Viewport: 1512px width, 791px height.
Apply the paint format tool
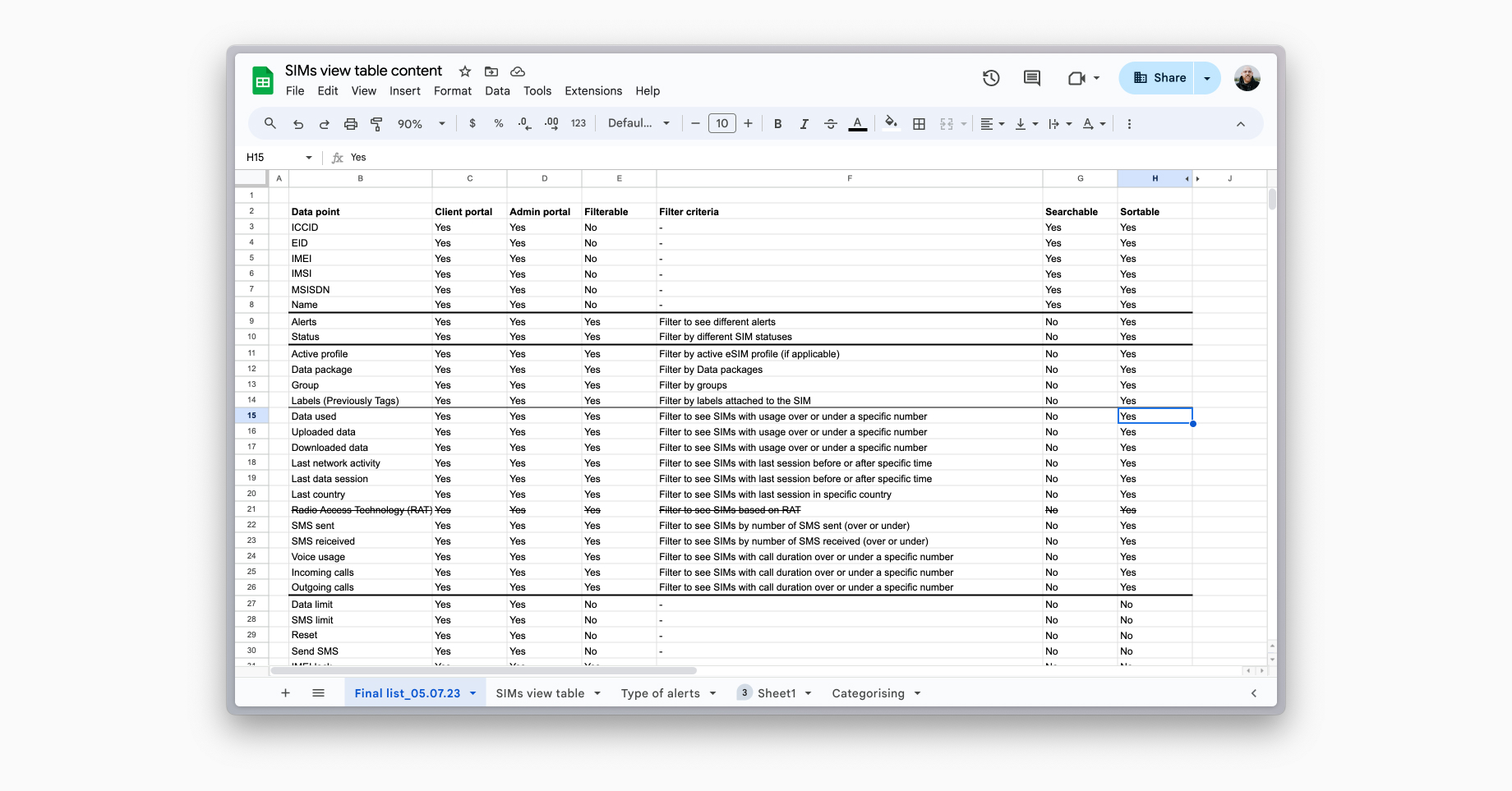(x=376, y=123)
